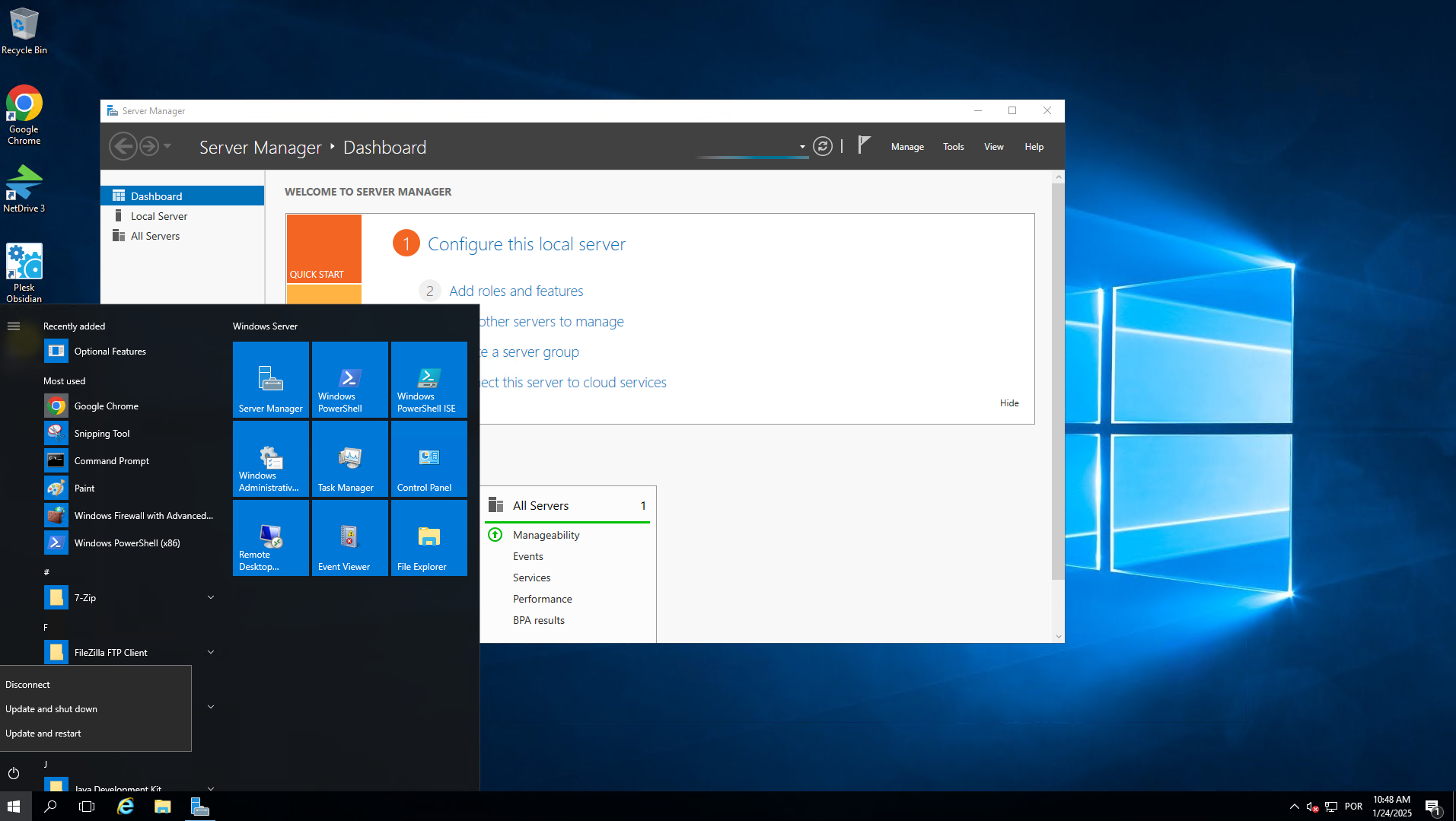Screen dimensions: 1456x821
Task: Click the Server Manager forward arrow
Action: [x=149, y=146]
